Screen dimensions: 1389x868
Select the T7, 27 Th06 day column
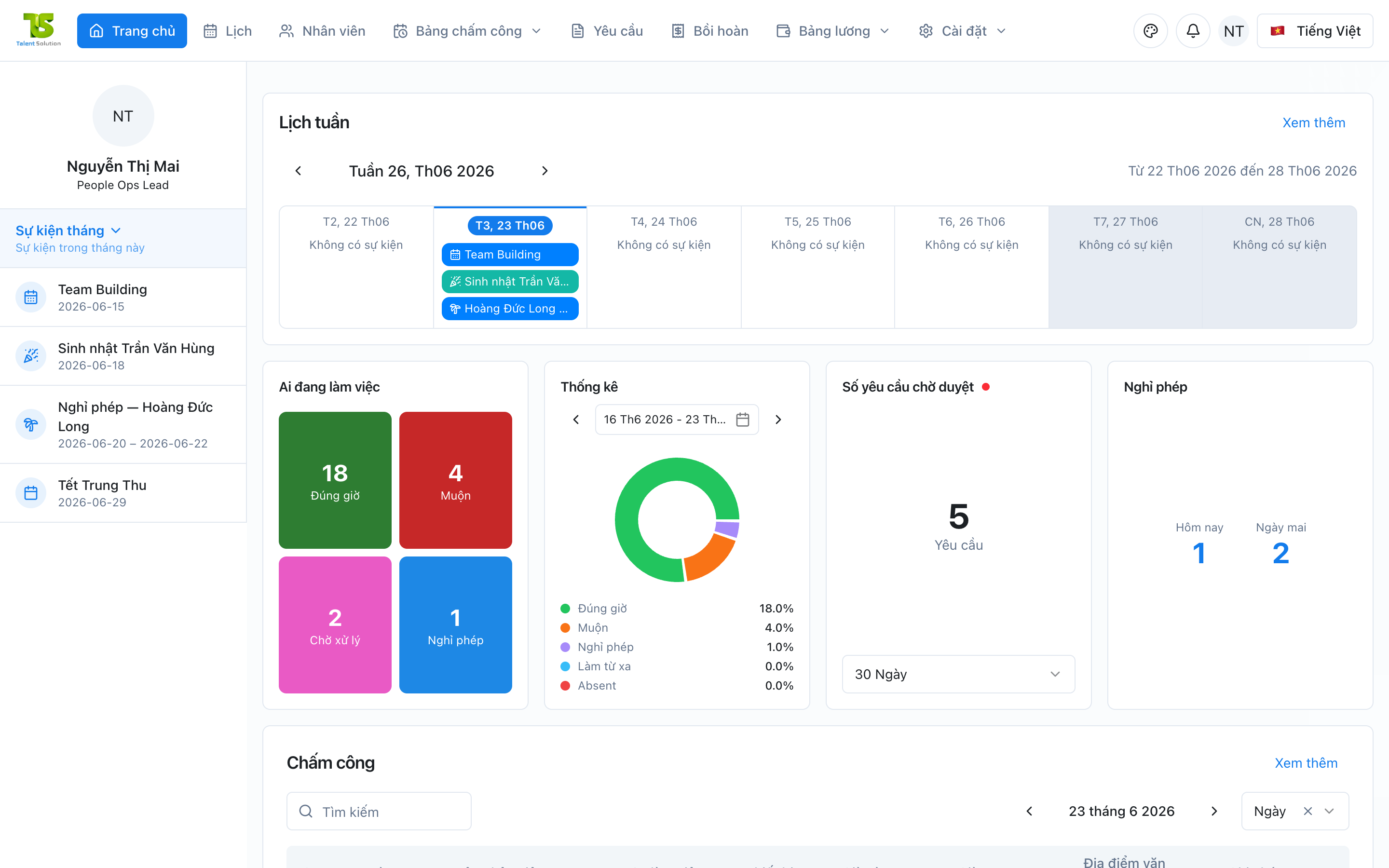pos(1125,267)
